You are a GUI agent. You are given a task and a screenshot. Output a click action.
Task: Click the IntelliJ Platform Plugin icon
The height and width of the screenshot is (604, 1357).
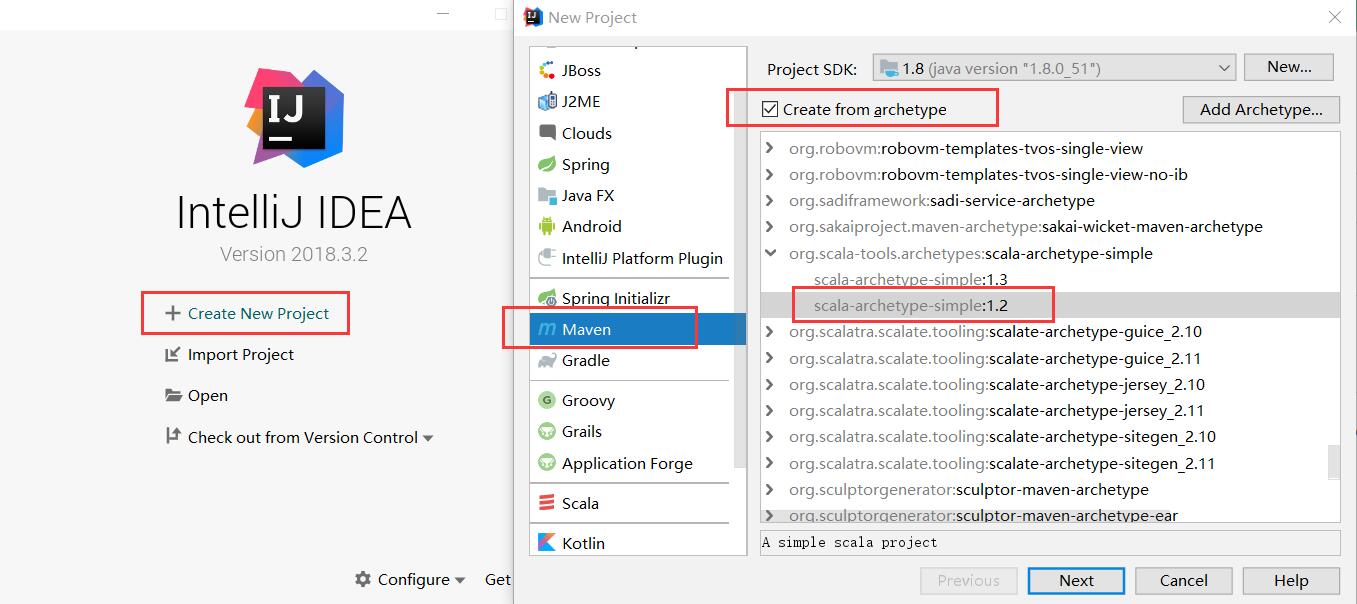tap(547, 257)
